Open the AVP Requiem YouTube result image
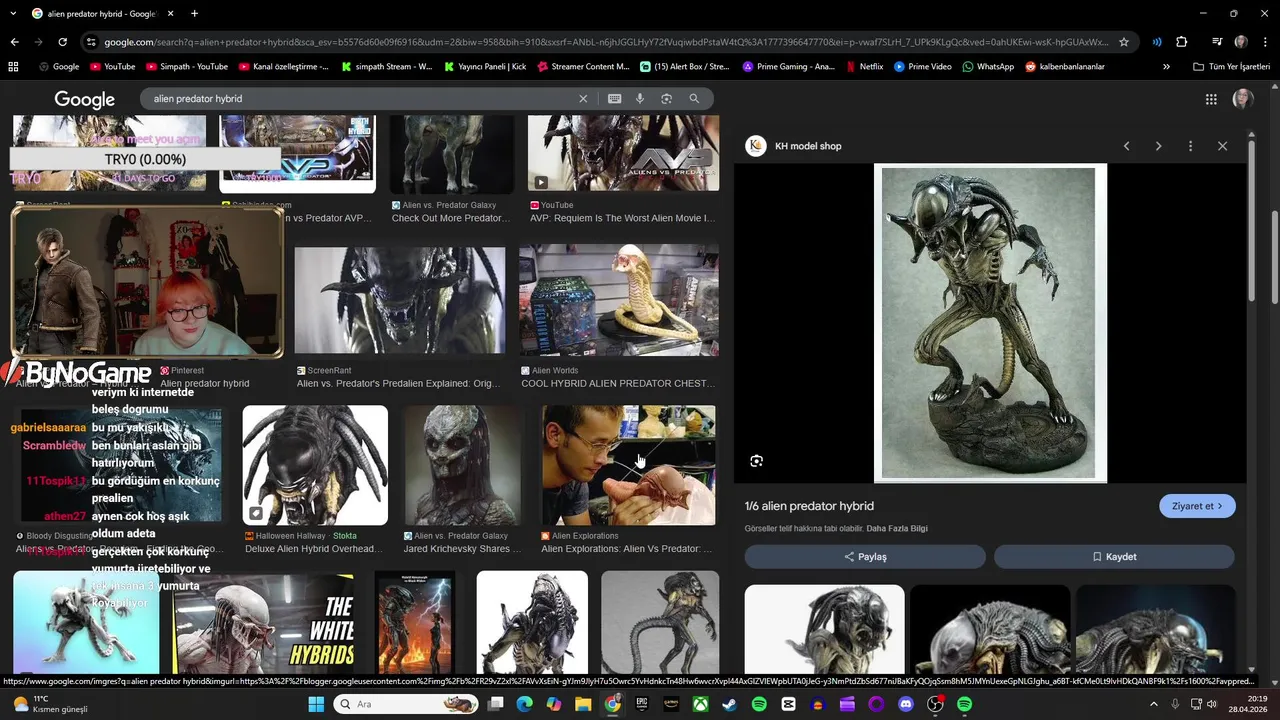The width and height of the screenshot is (1280, 720). [x=623, y=153]
